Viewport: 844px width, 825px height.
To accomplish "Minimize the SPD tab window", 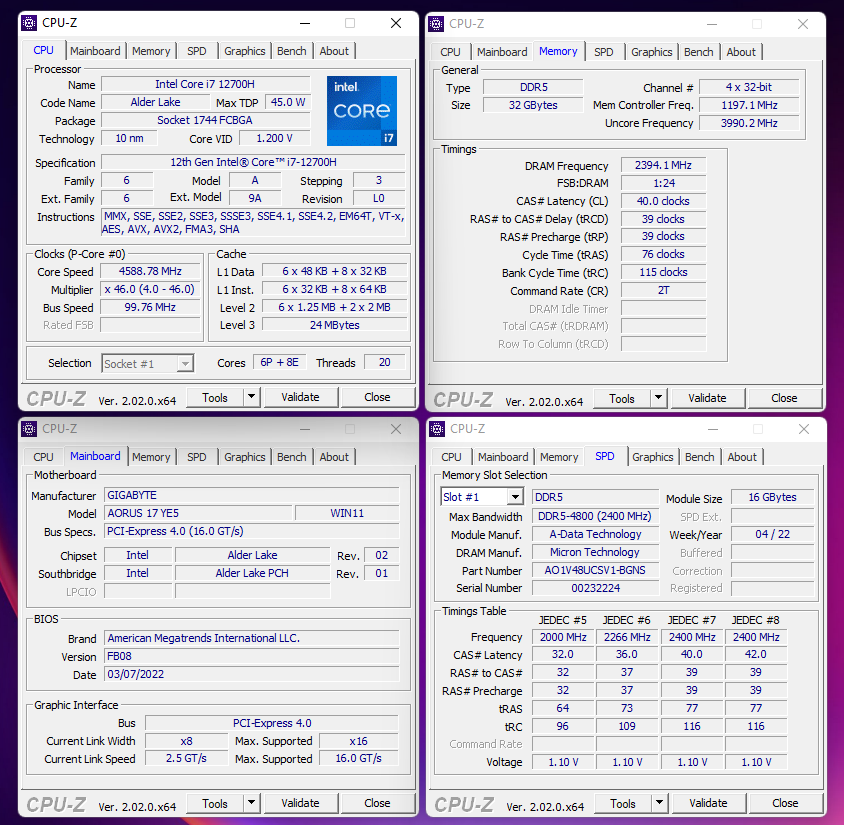I will [x=713, y=429].
